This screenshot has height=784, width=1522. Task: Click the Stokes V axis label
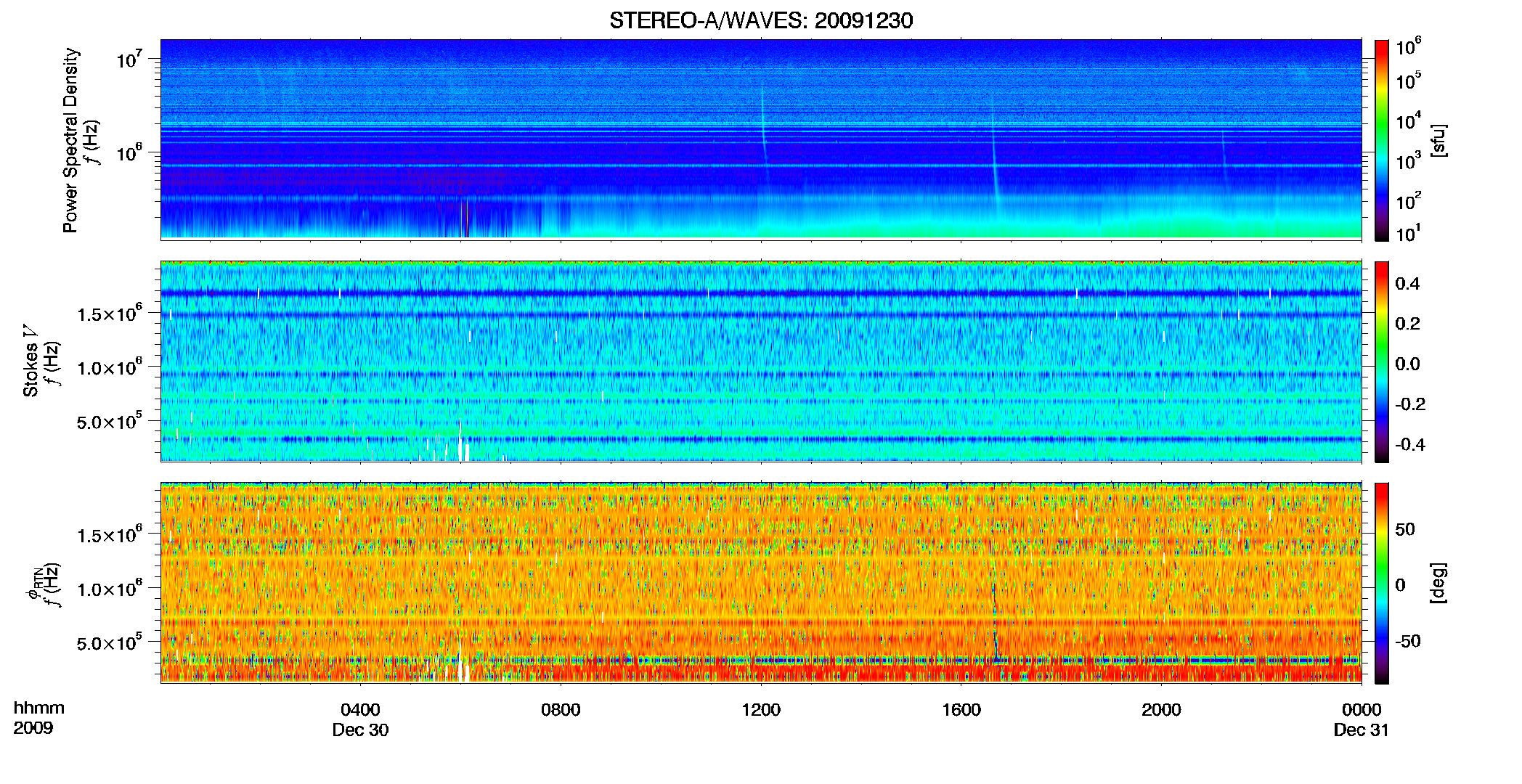click(30, 362)
